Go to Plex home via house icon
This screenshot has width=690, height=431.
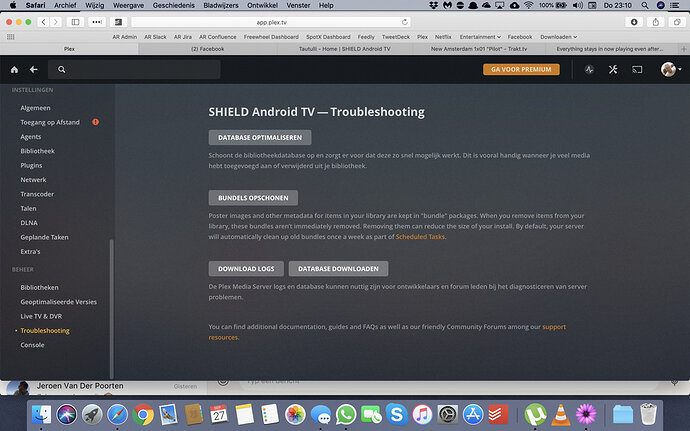[x=15, y=70]
